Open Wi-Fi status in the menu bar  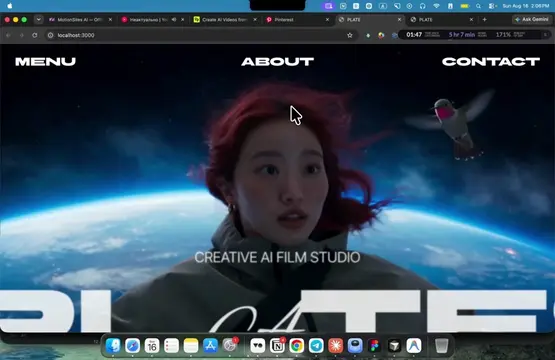pos(436,6)
